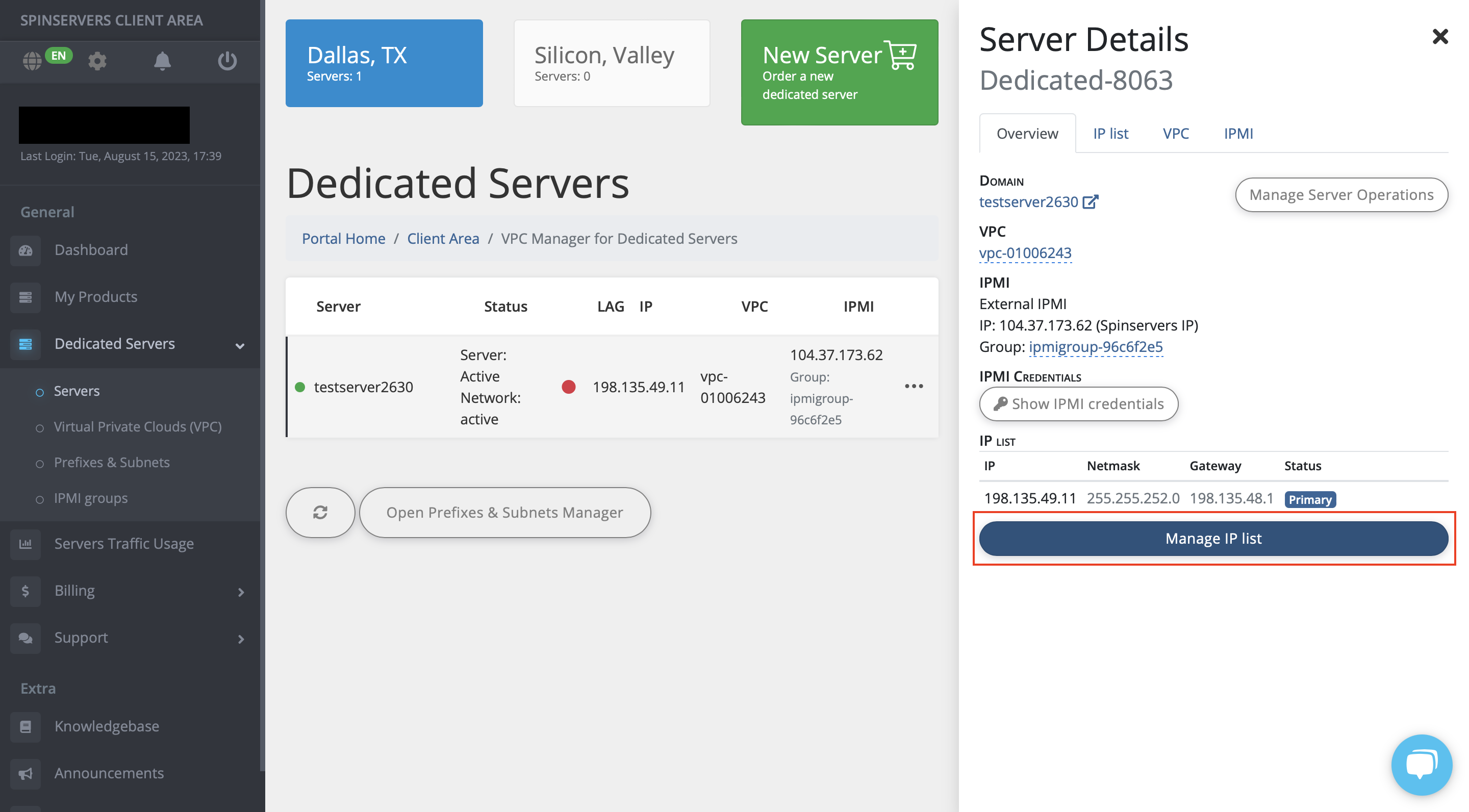This screenshot has height=812, width=1469.
Task: Open Prefixes & Subnets submenu item
Action: coord(112,462)
